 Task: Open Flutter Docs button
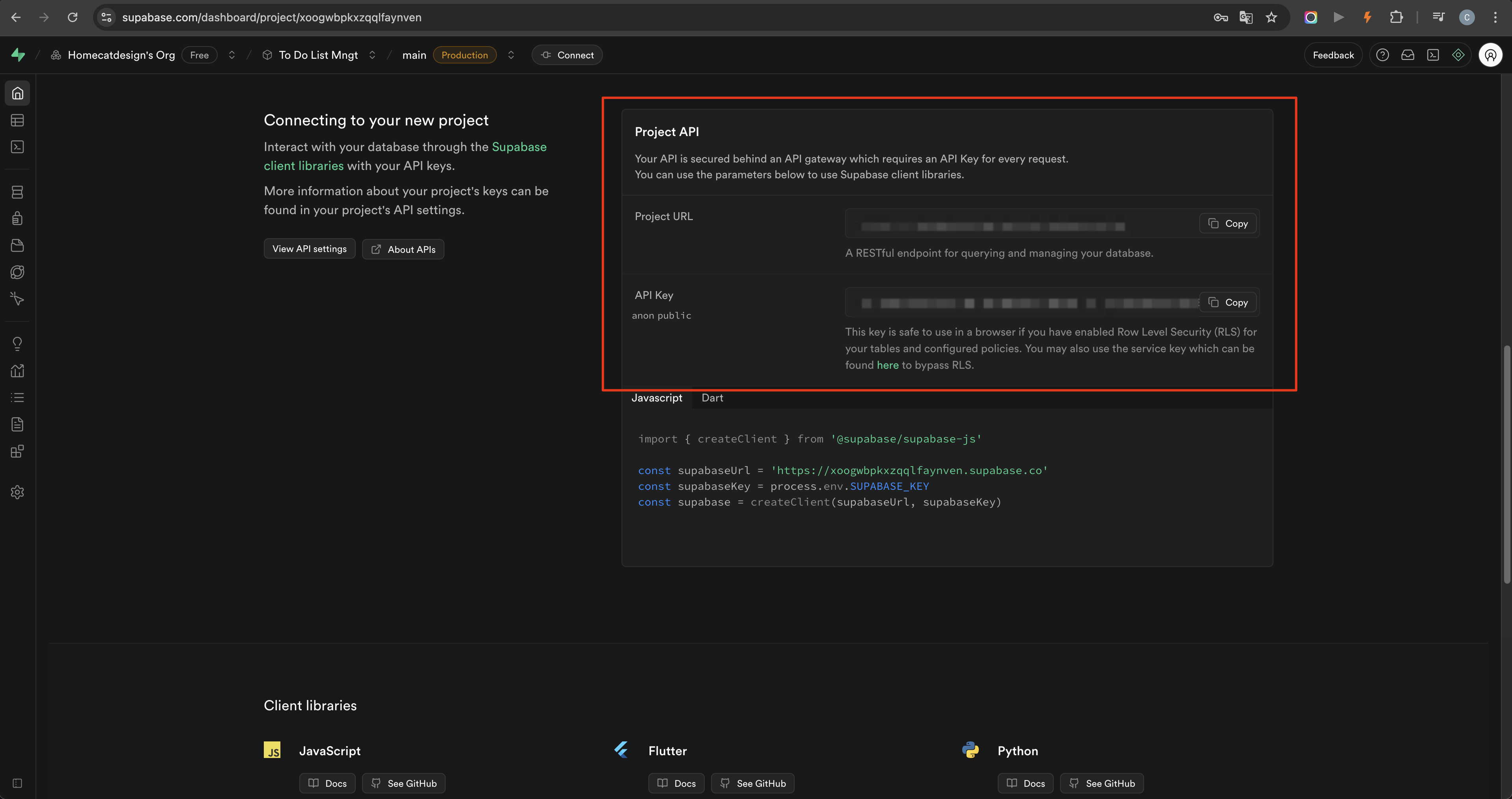676,783
